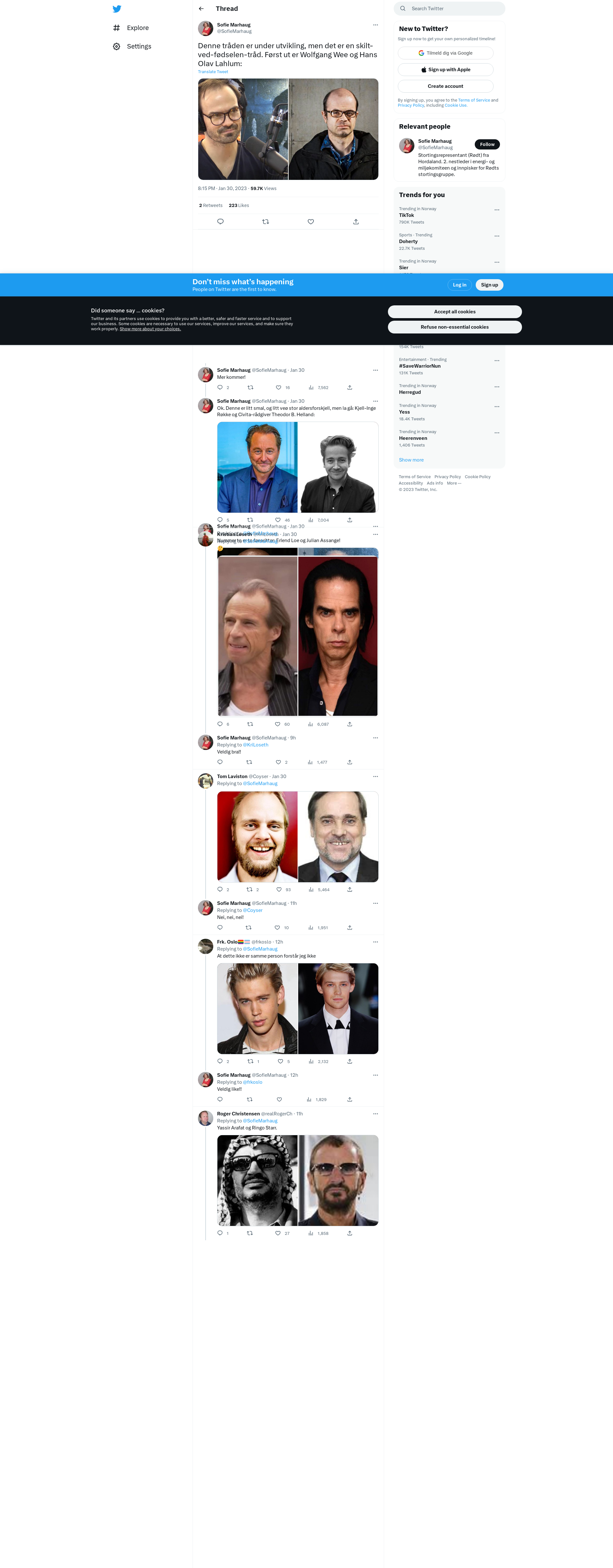Viewport: 613px width, 1568px height.
Task: Accept all cookies
Action: [x=455, y=312]
